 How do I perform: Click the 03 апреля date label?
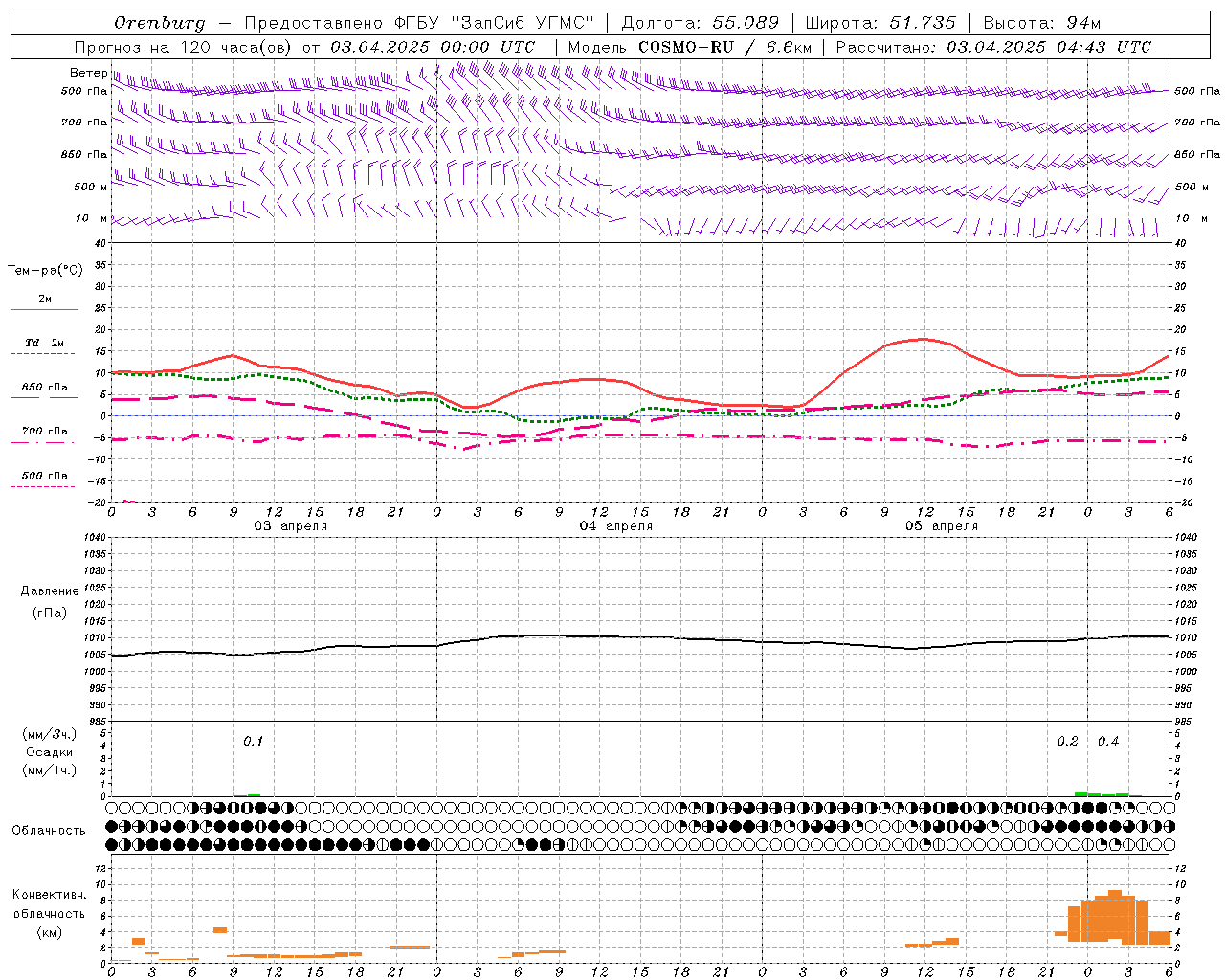[290, 526]
